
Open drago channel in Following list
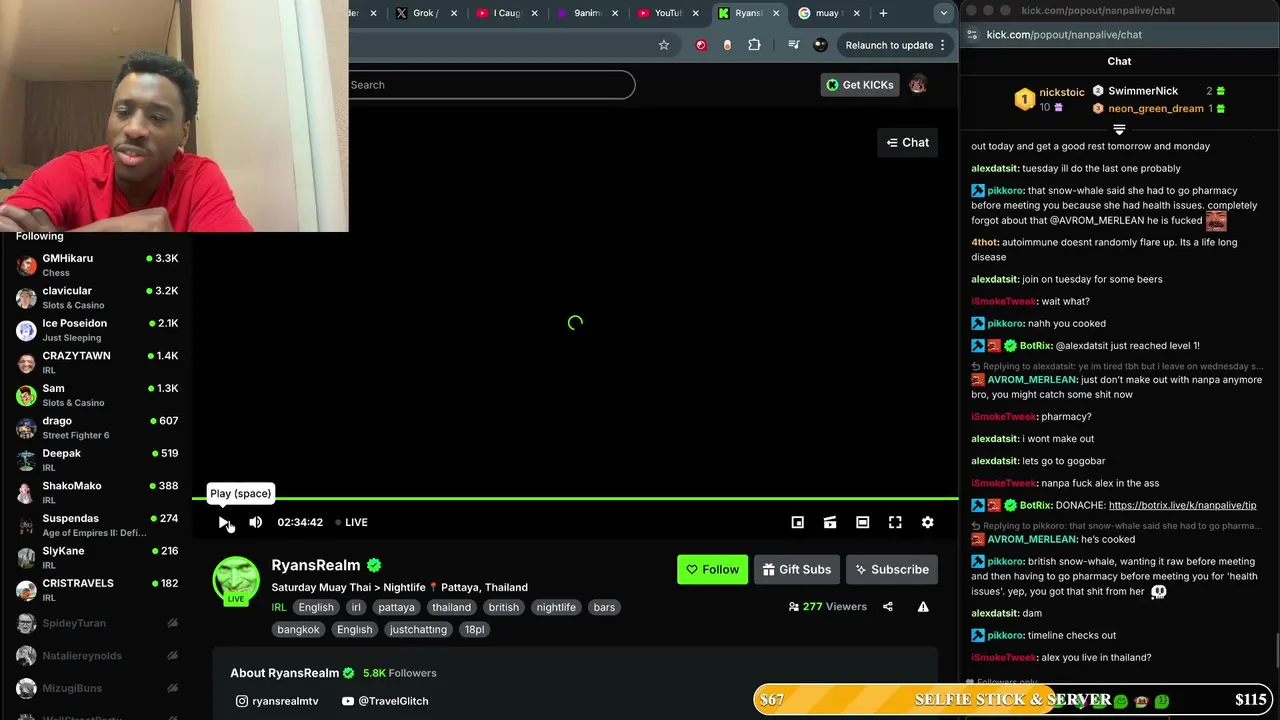(97, 428)
